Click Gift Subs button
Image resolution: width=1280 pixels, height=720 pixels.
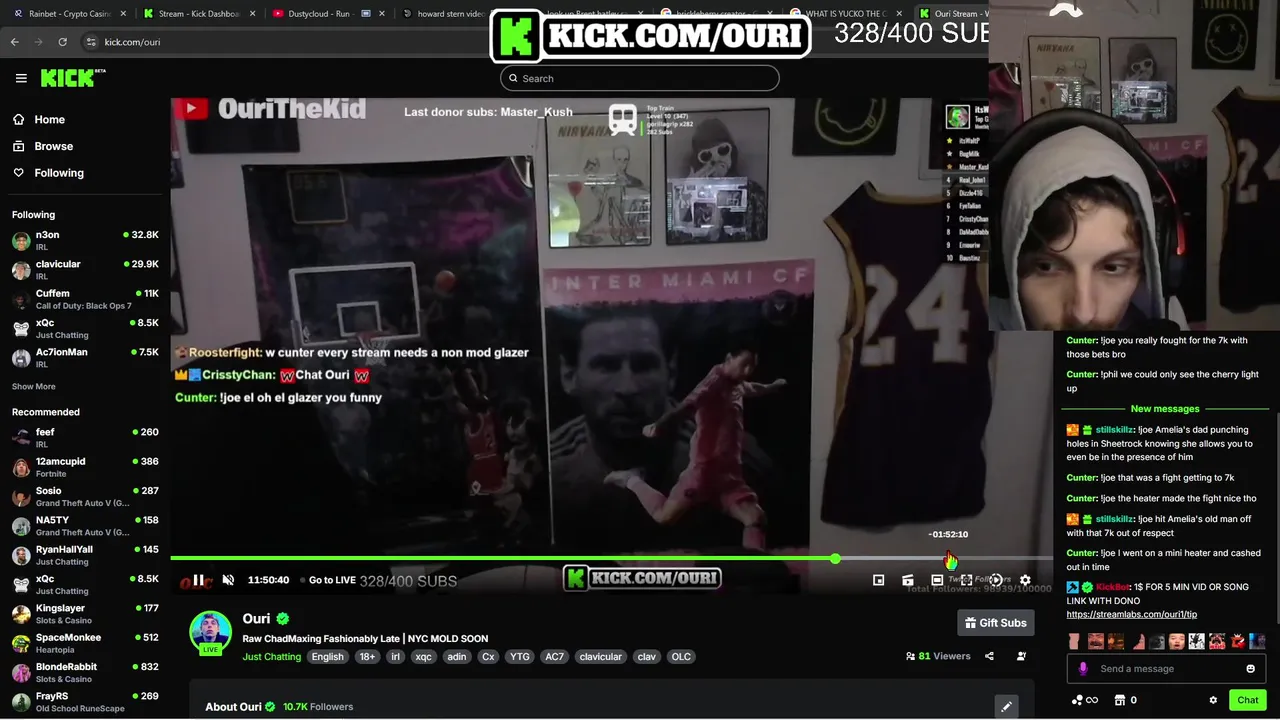995,623
